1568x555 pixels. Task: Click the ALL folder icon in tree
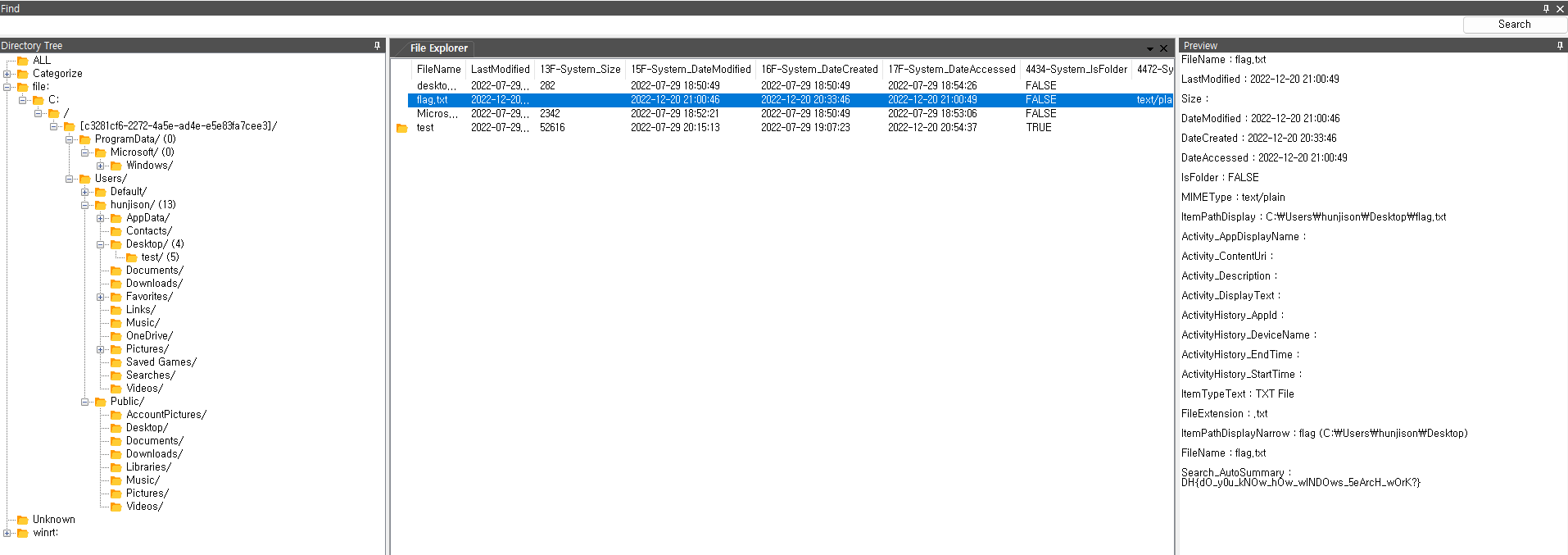coord(23,61)
